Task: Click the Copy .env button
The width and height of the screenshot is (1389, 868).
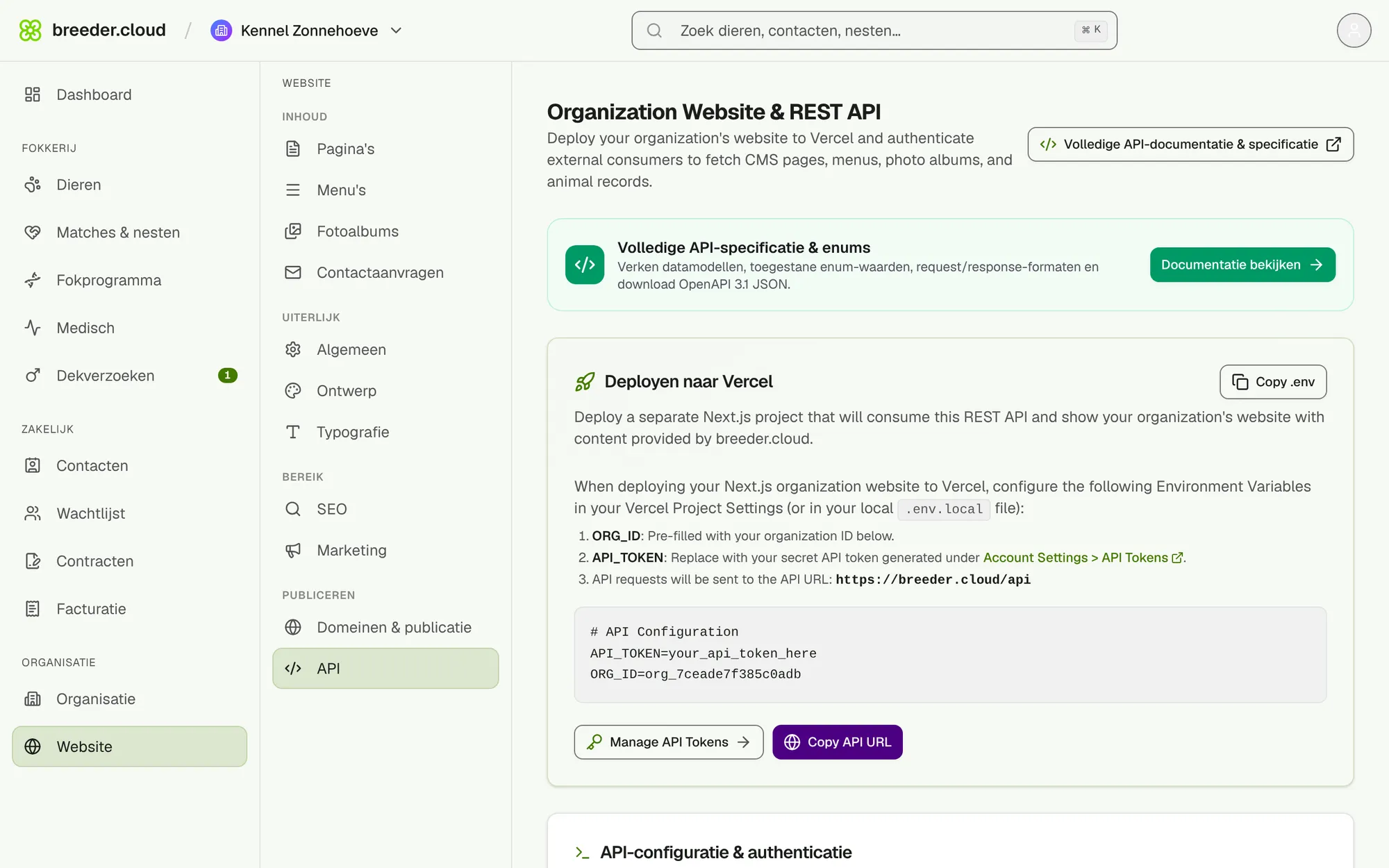Action: (x=1273, y=382)
